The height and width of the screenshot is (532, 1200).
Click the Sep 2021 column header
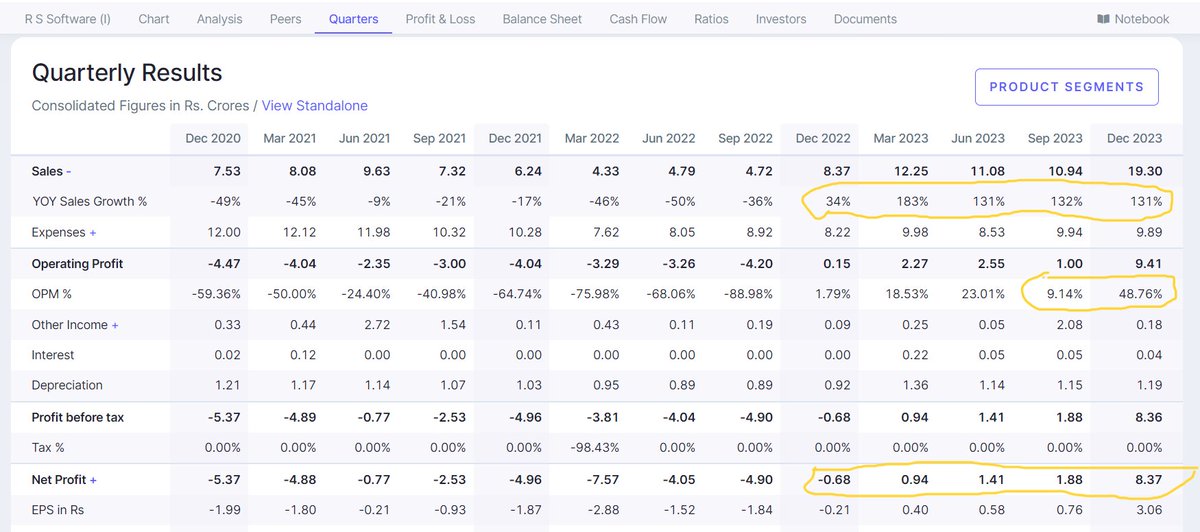[x=440, y=139]
